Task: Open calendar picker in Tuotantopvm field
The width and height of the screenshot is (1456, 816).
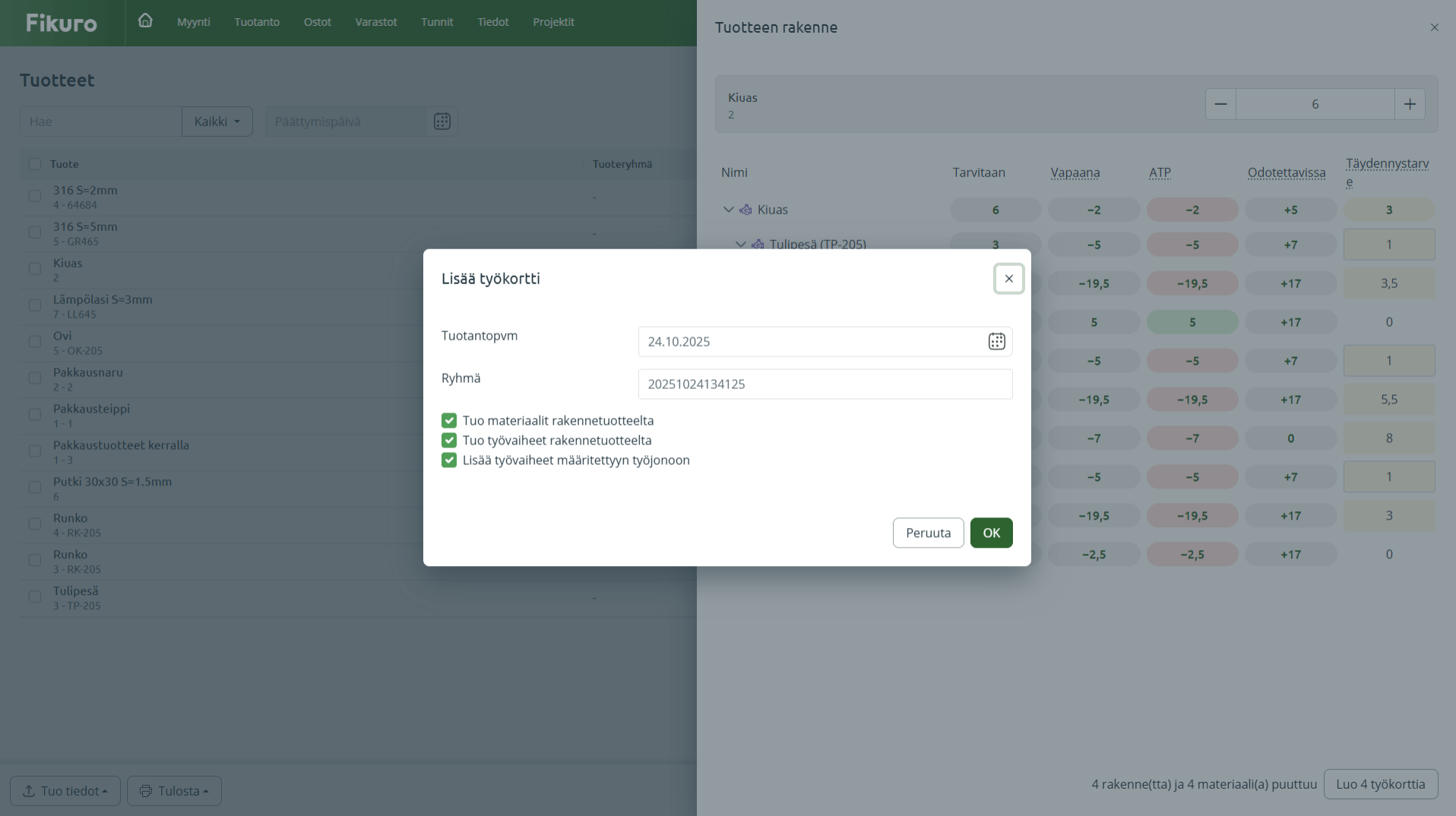Action: coord(996,342)
